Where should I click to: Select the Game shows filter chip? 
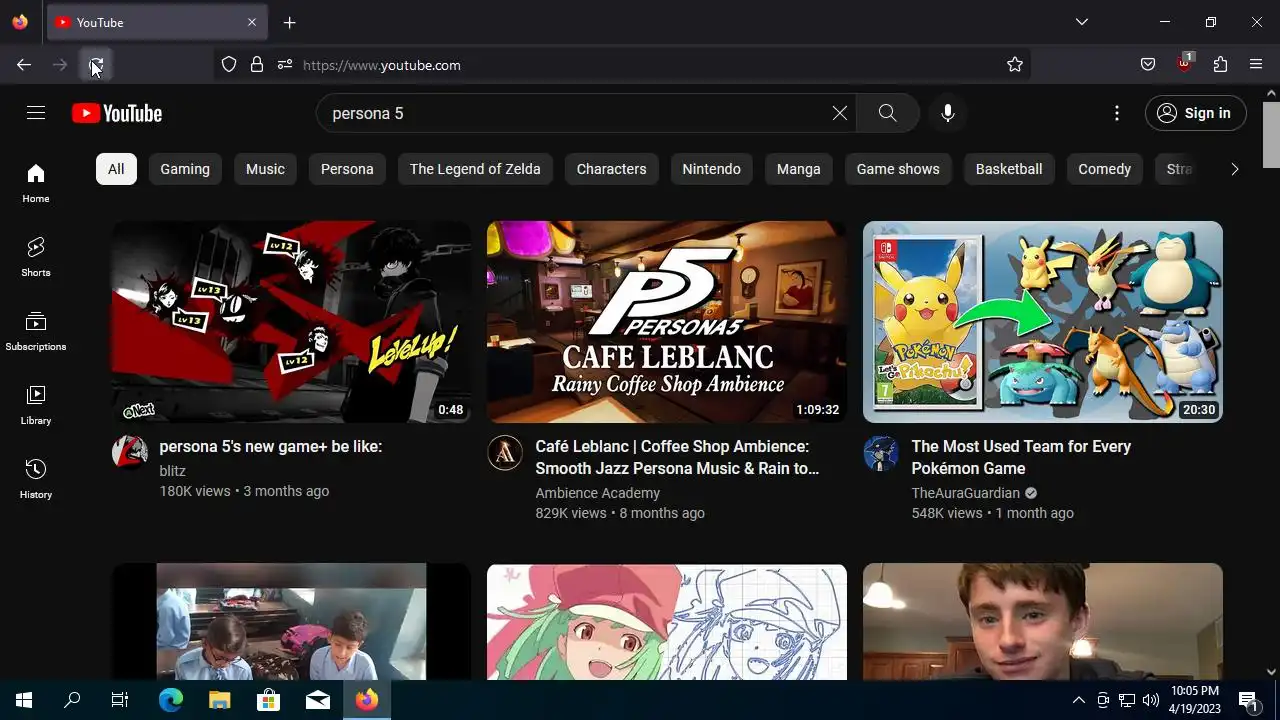[898, 169]
